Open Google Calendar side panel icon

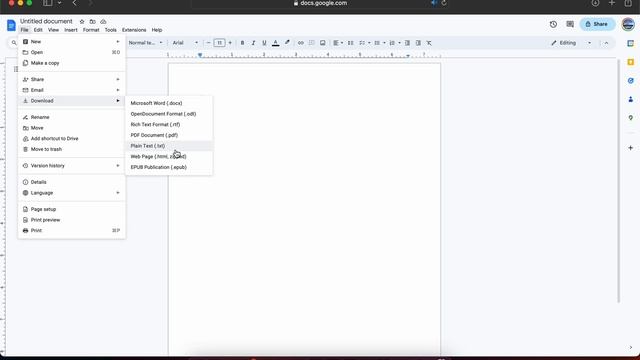click(x=631, y=43)
